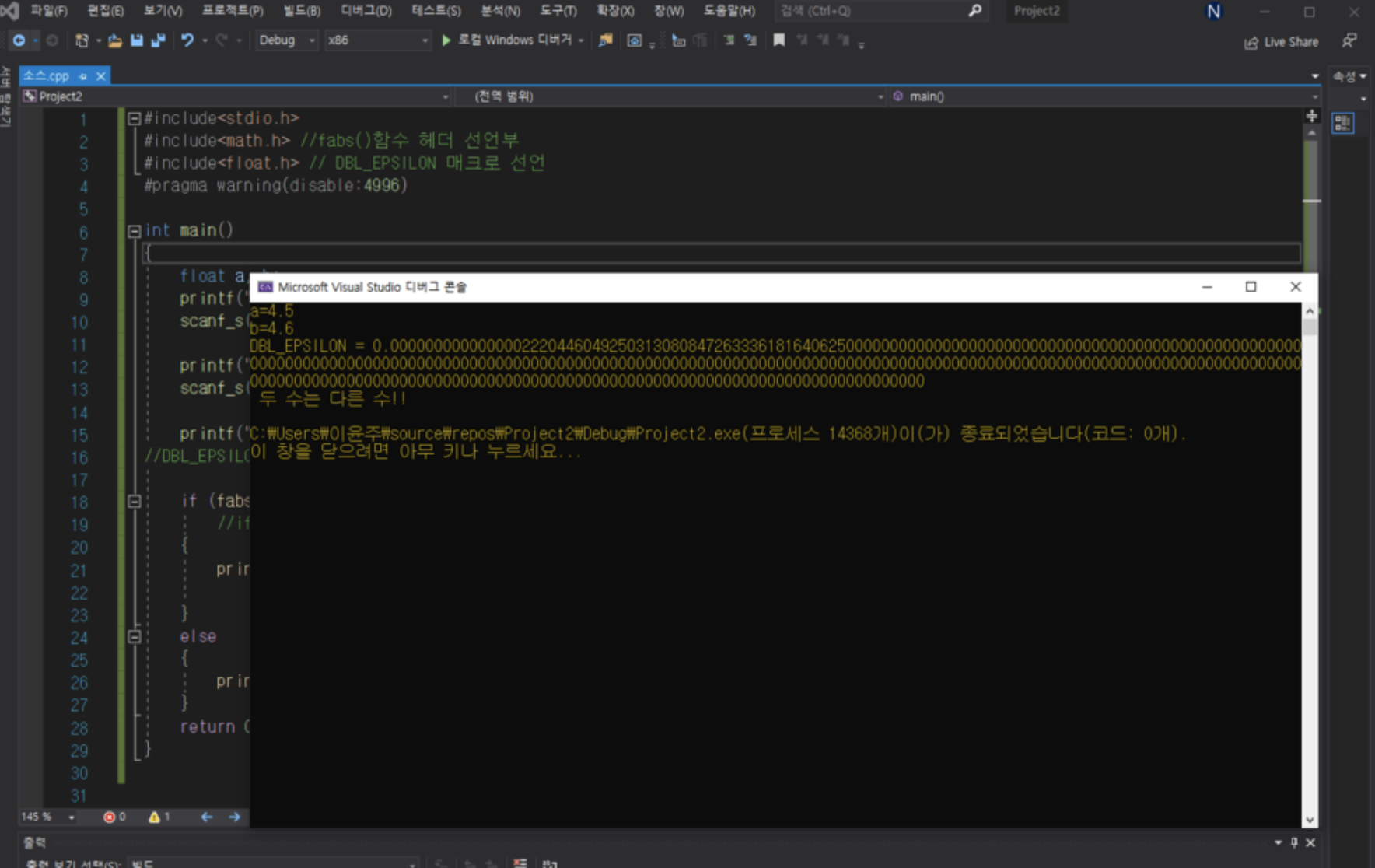Click the warning count indicator
The height and width of the screenshot is (868, 1375).
pos(159,817)
